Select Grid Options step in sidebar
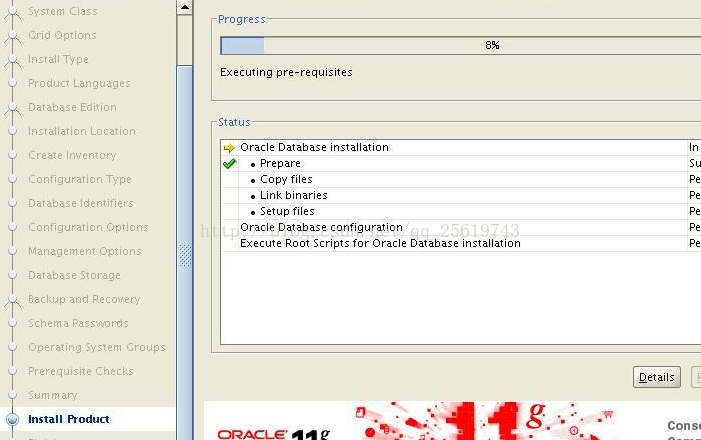701x440 pixels. (x=62, y=35)
